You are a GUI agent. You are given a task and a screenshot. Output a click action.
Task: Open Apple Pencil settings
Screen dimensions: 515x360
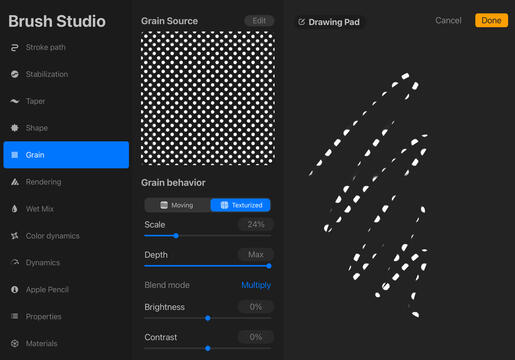click(66, 289)
